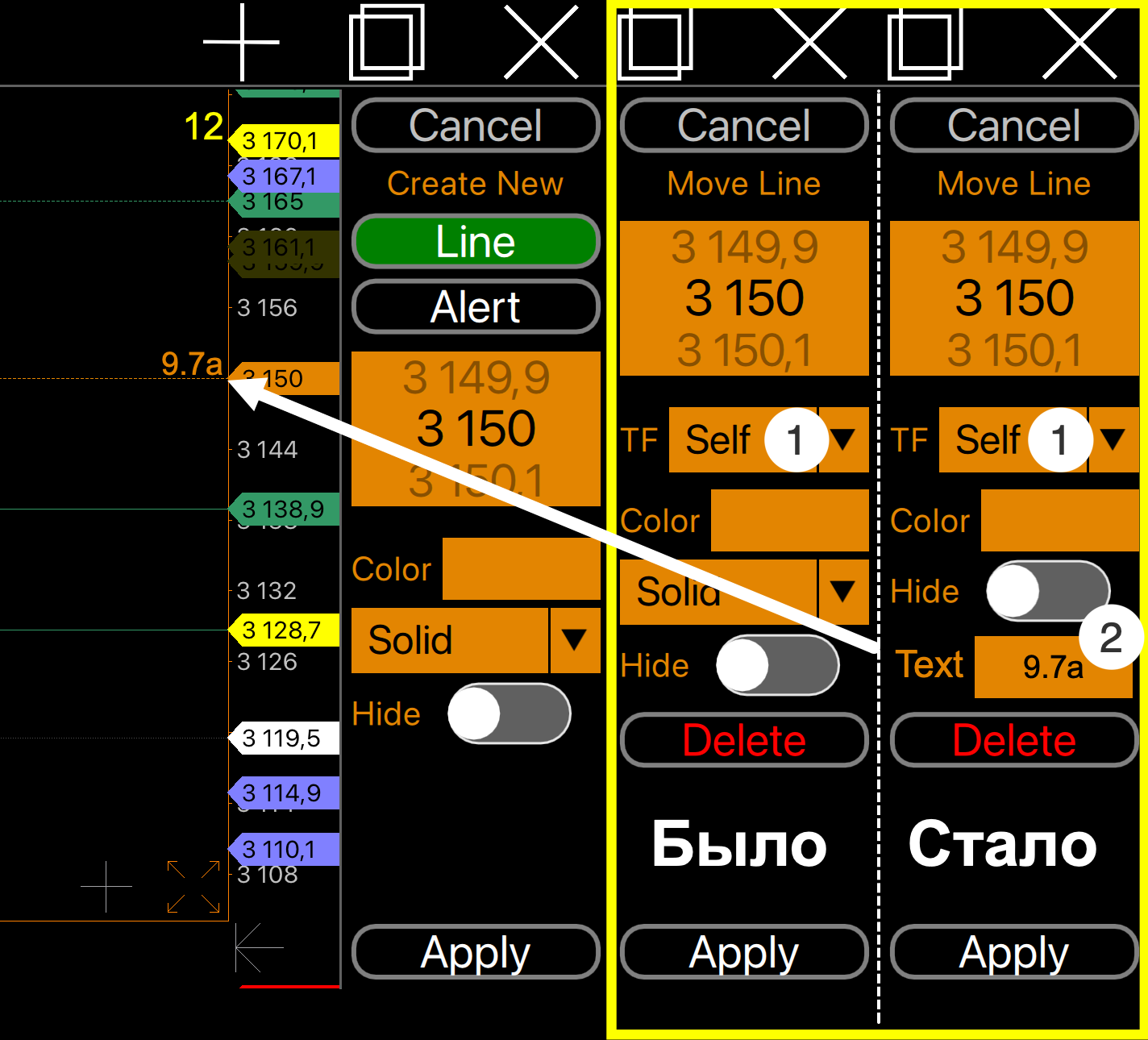Click the left-arrow icon under the price scale
Image resolution: width=1148 pixels, height=1040 pixels.
260,948
